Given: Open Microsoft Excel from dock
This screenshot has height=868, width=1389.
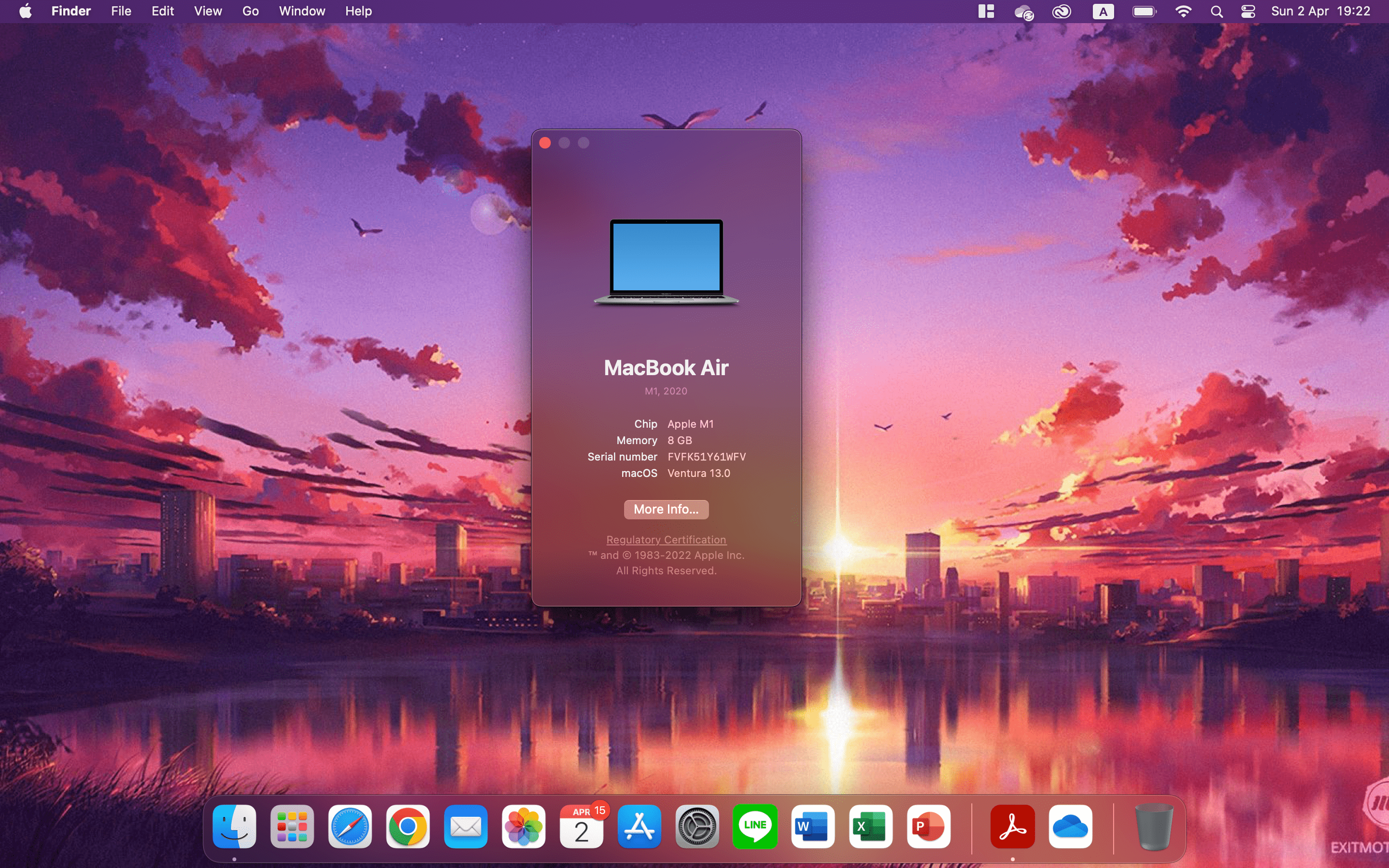Looking at the screenshot, I should 870,827.
